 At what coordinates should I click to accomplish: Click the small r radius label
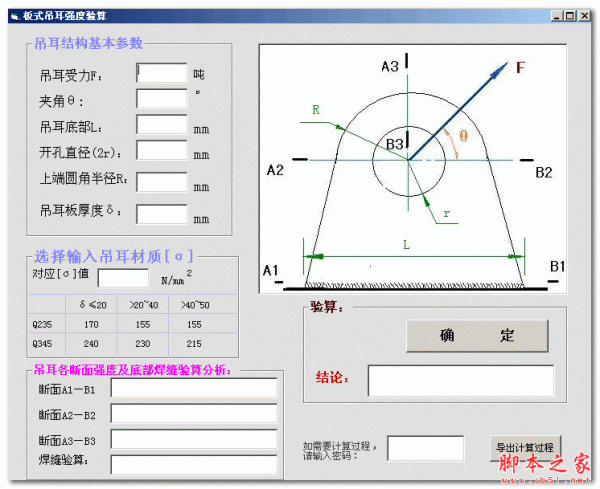pyautogui.click(x=447, y=214)
